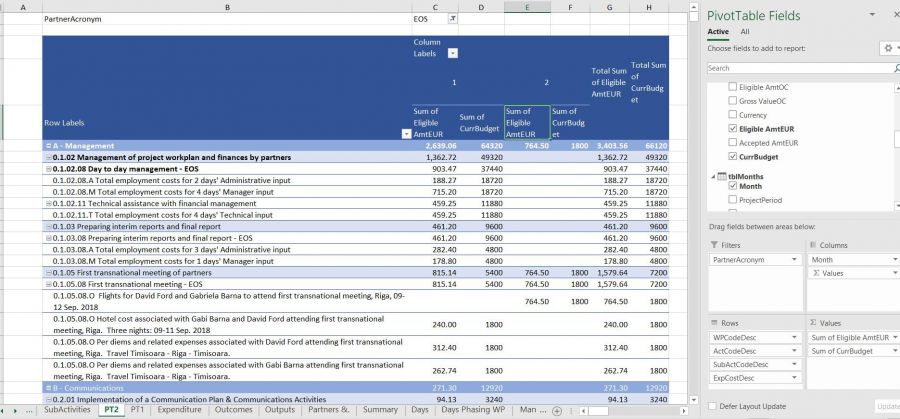Check the Accepted AmtEUR field
The image size is (900, 419).
tap(732, 142)
